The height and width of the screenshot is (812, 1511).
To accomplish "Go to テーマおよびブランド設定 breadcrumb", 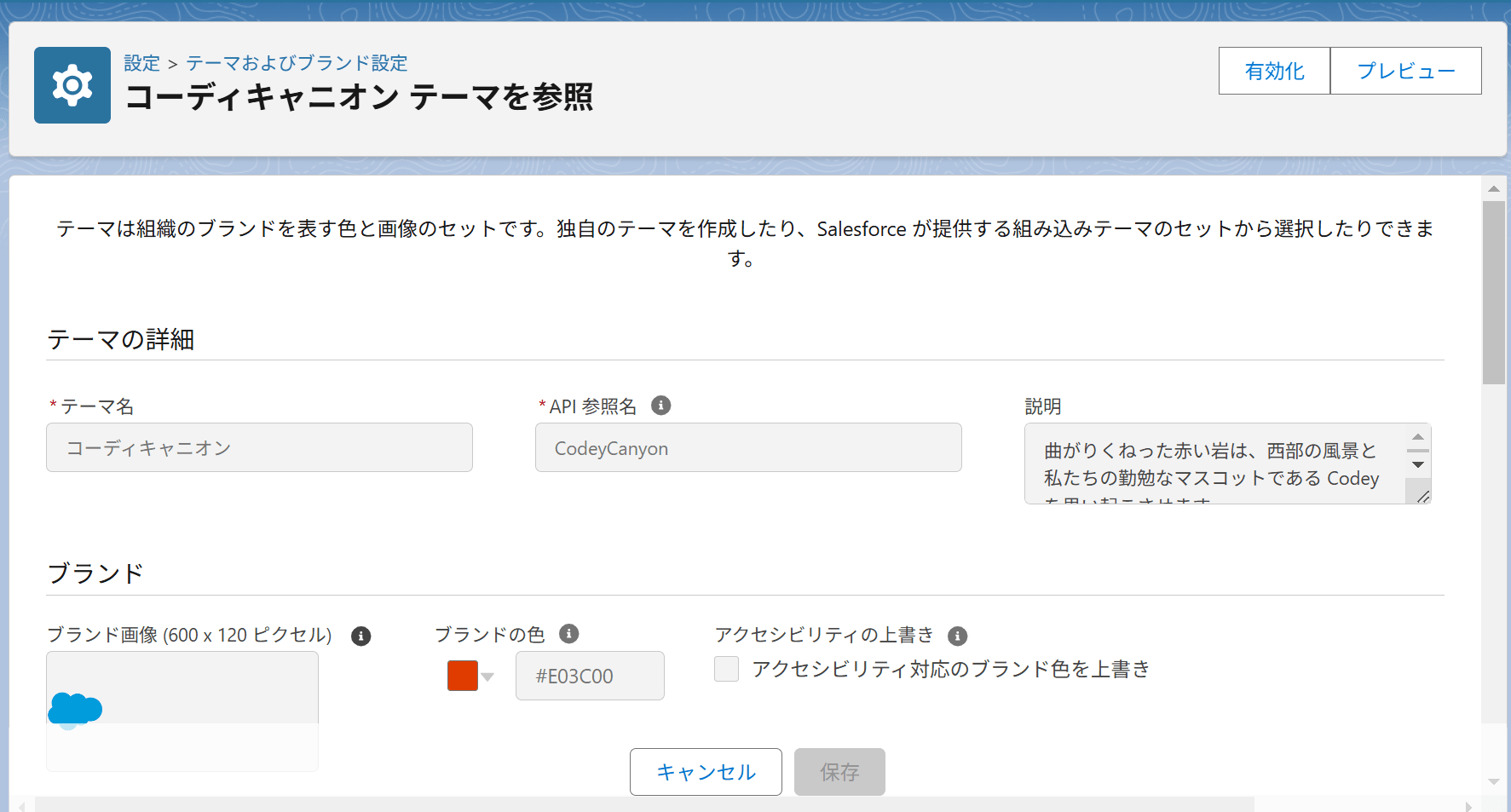I will point(297,63).
